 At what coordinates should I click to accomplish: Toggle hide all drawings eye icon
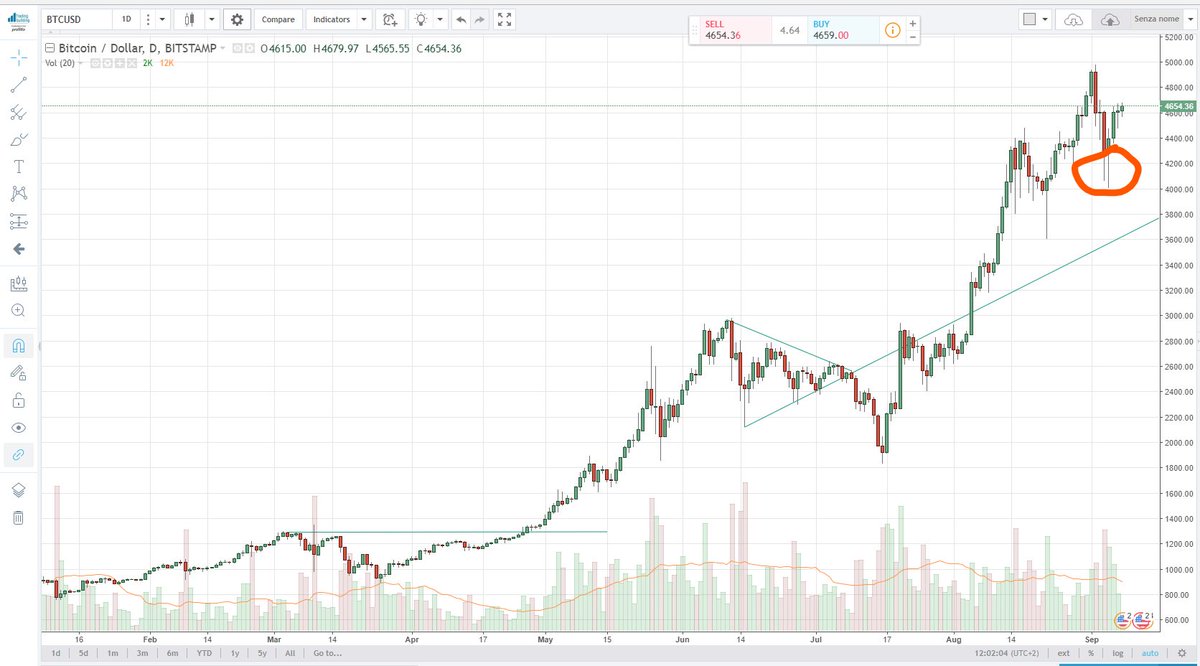tap(18, 428)
